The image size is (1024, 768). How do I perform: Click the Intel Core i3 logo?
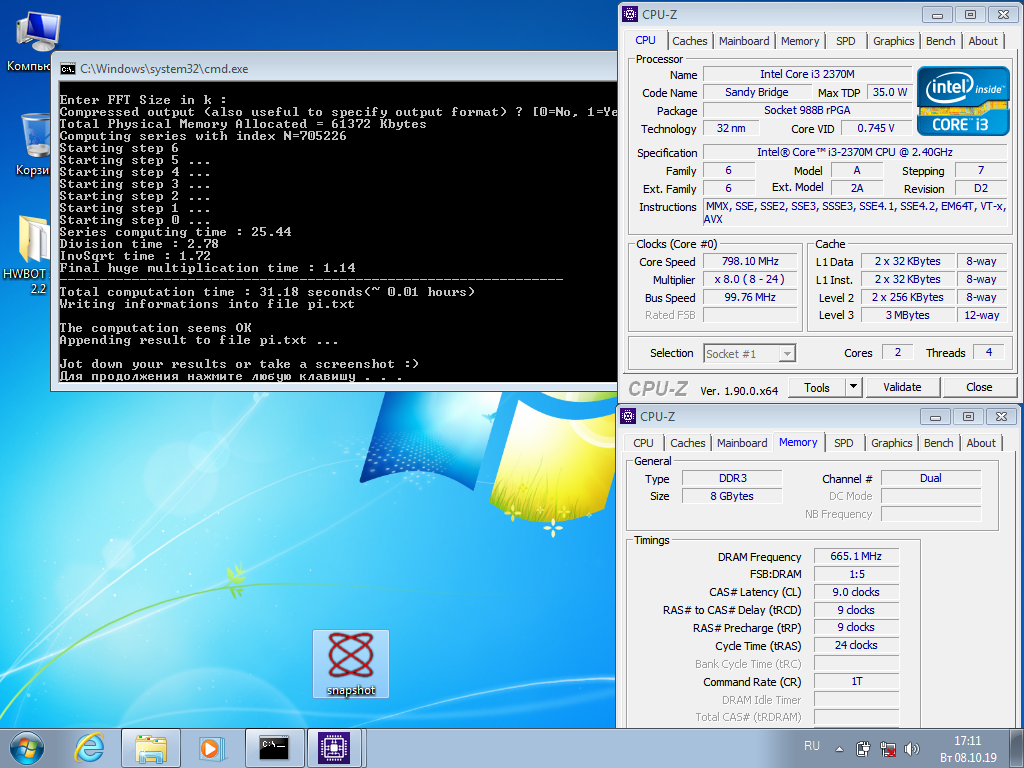[963, 100]
